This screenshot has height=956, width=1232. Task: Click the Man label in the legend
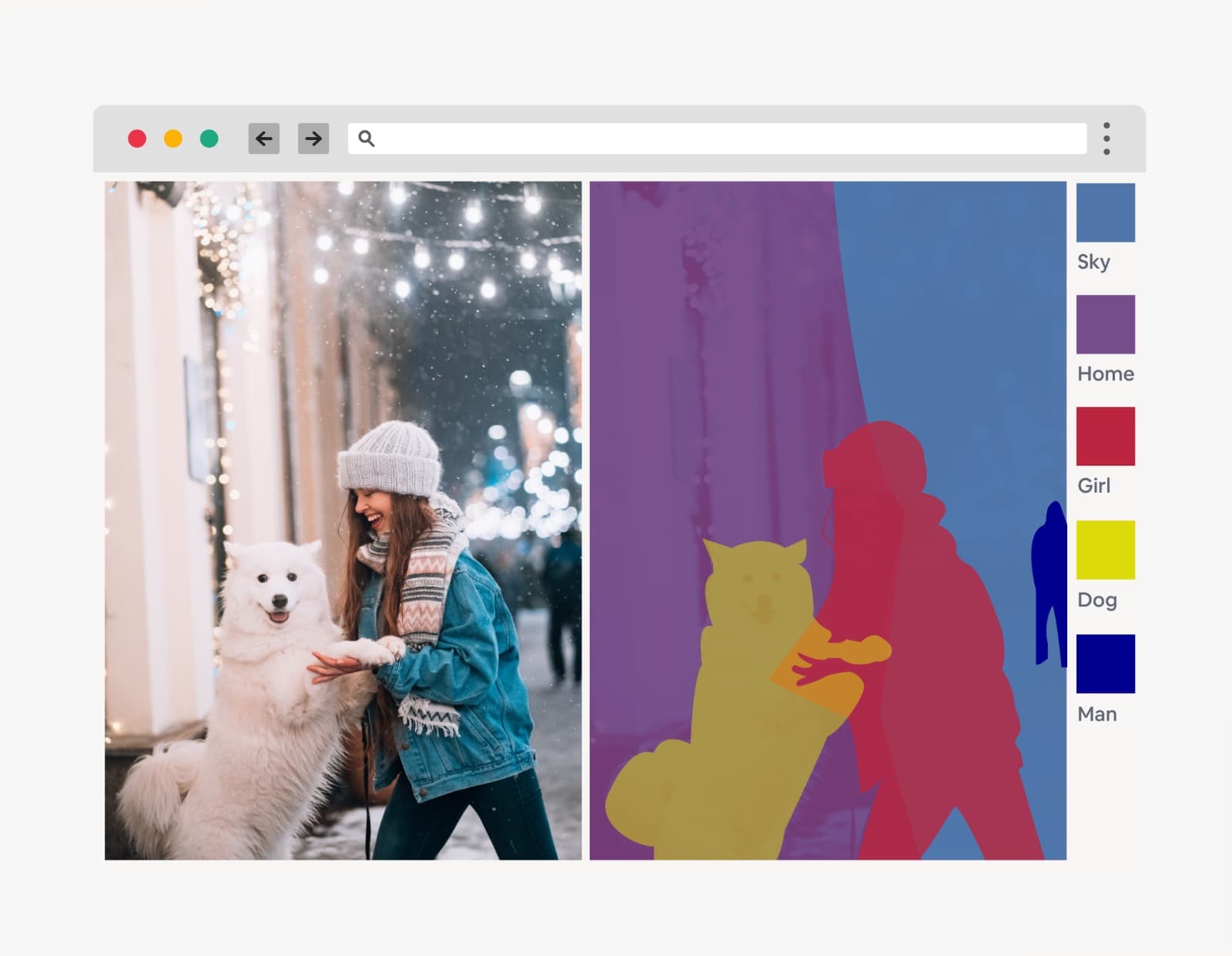click(x=1098, y=714)
